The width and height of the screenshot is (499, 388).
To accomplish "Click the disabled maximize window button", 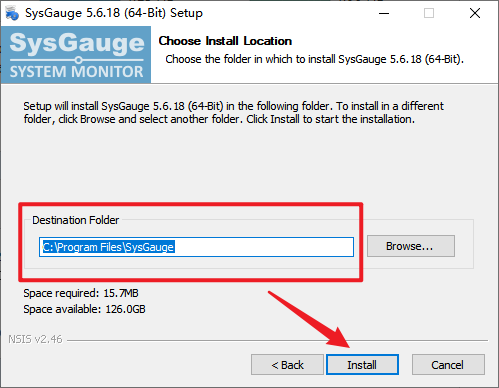I will [x=429, y=13].
